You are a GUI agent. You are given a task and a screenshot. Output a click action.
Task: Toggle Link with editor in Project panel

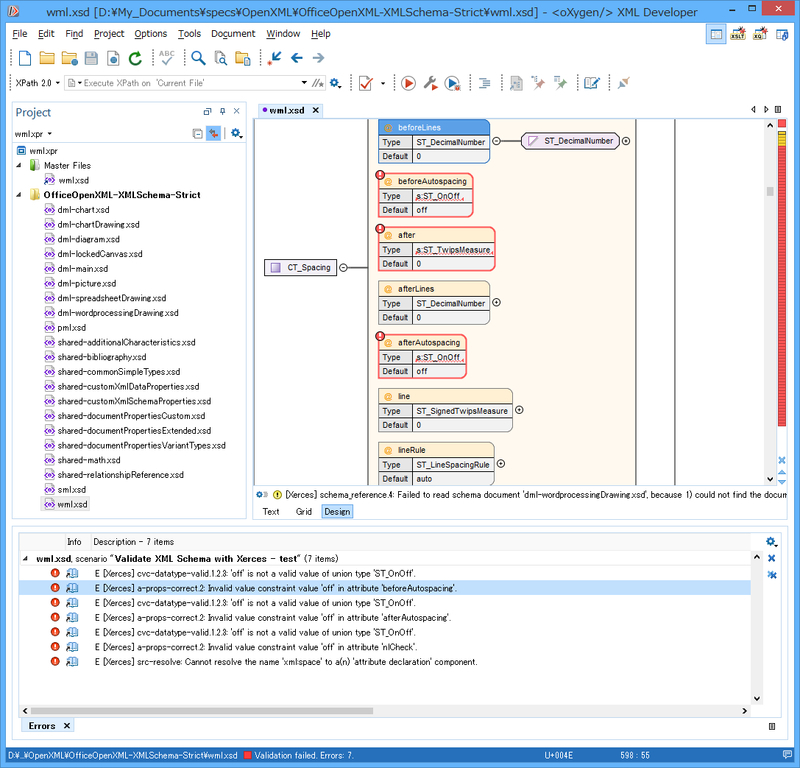[214, 132]
